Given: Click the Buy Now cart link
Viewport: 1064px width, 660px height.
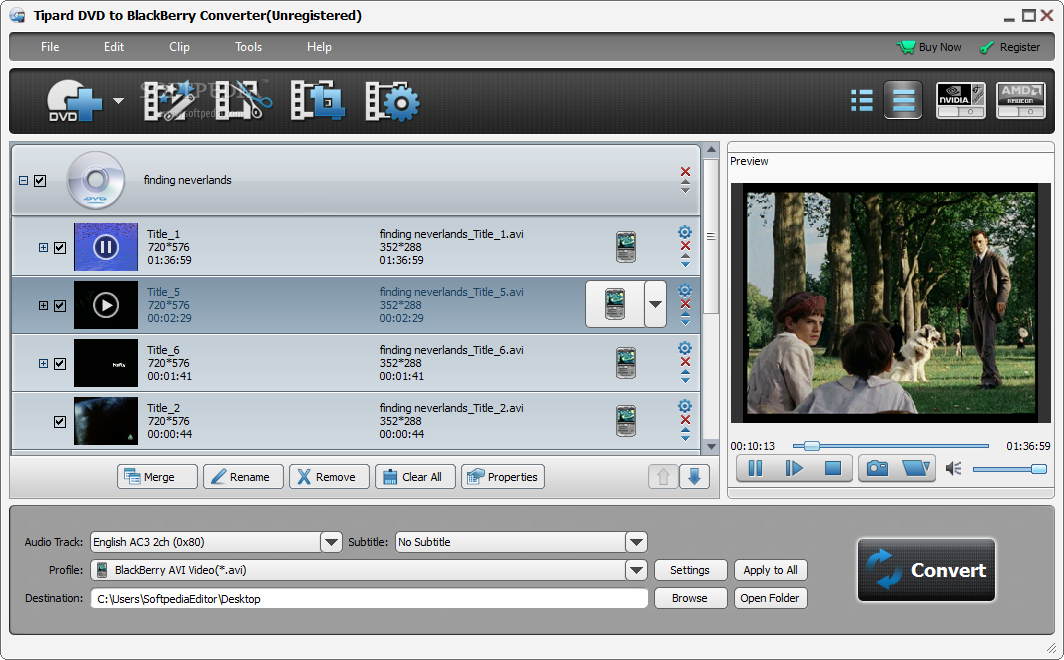Looking at the screenshot, I should [930, 47].
